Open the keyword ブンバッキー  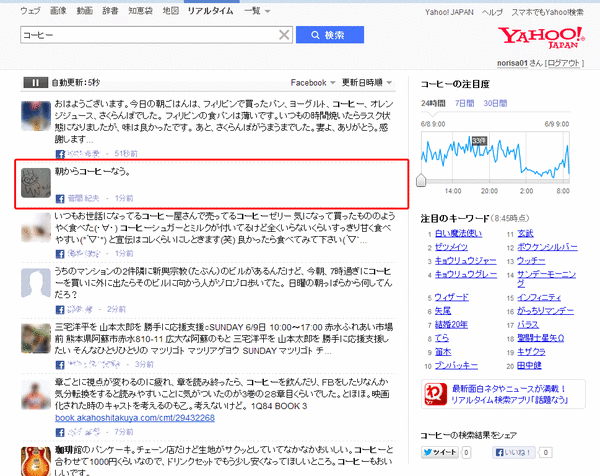[x=456, y=365]
